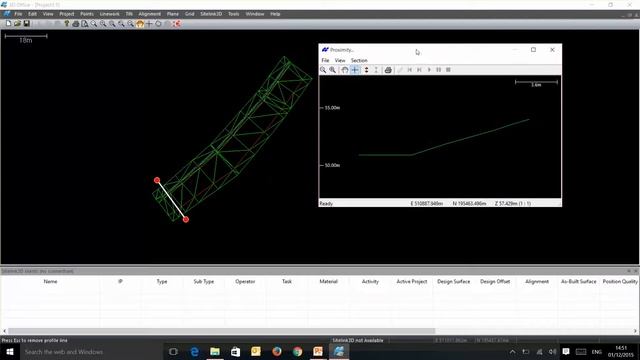Select Pan hand tool in Proximity toolbar
640x360 pixels.
pos(345,70)
